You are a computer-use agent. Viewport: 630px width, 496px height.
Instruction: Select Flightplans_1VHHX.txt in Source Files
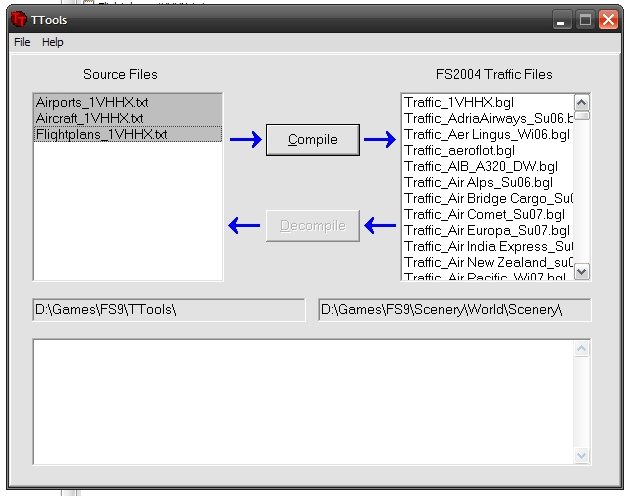(x=128, y=134)
